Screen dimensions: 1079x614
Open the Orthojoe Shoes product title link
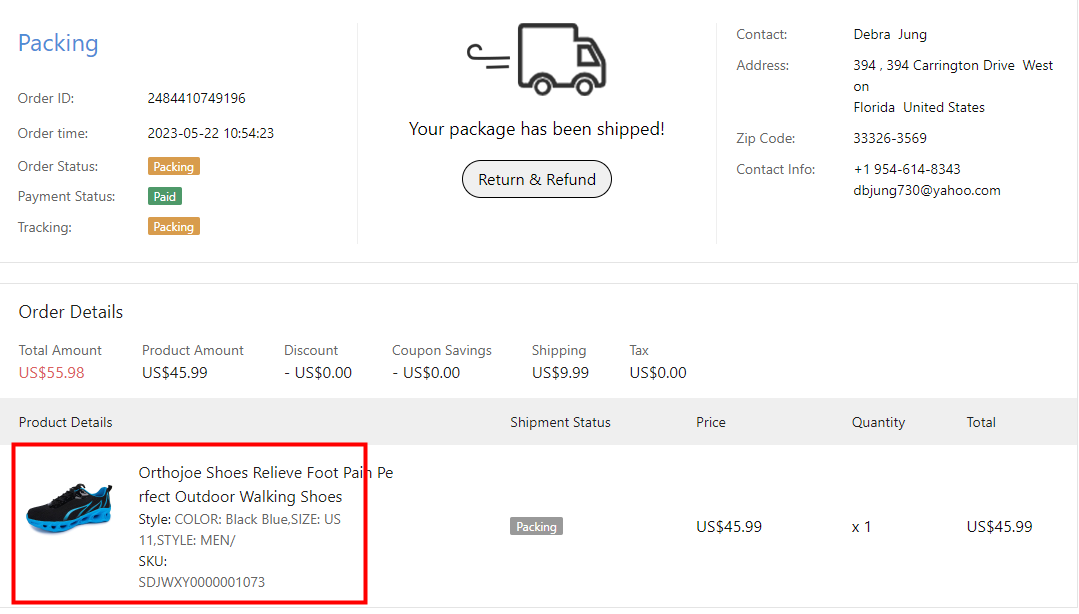(x=265, y=484)
